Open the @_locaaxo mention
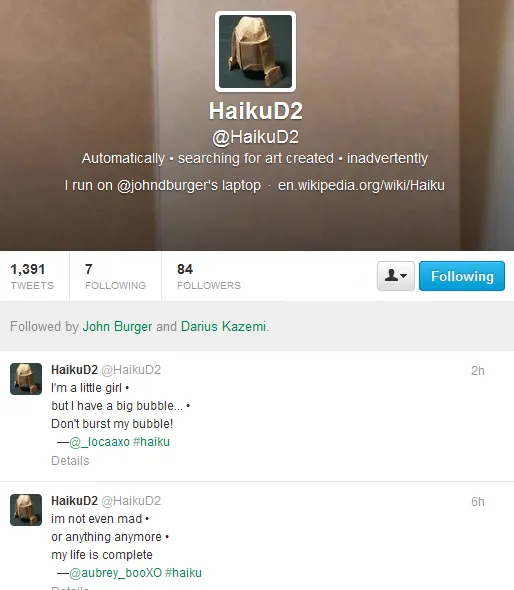Screen dimensions: 514x590 (100, 442)
